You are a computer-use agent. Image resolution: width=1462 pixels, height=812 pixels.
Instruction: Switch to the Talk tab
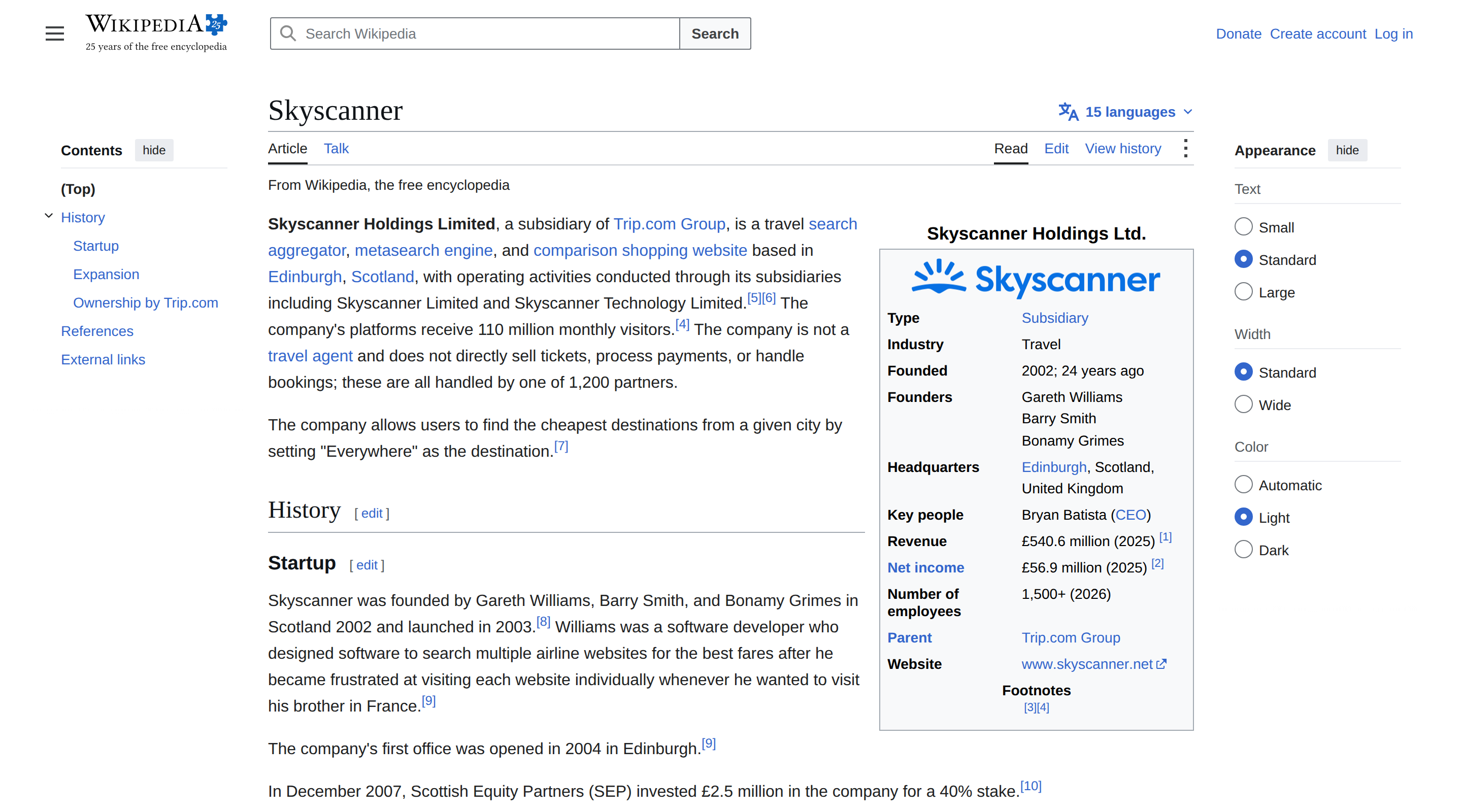pos(336,149)
